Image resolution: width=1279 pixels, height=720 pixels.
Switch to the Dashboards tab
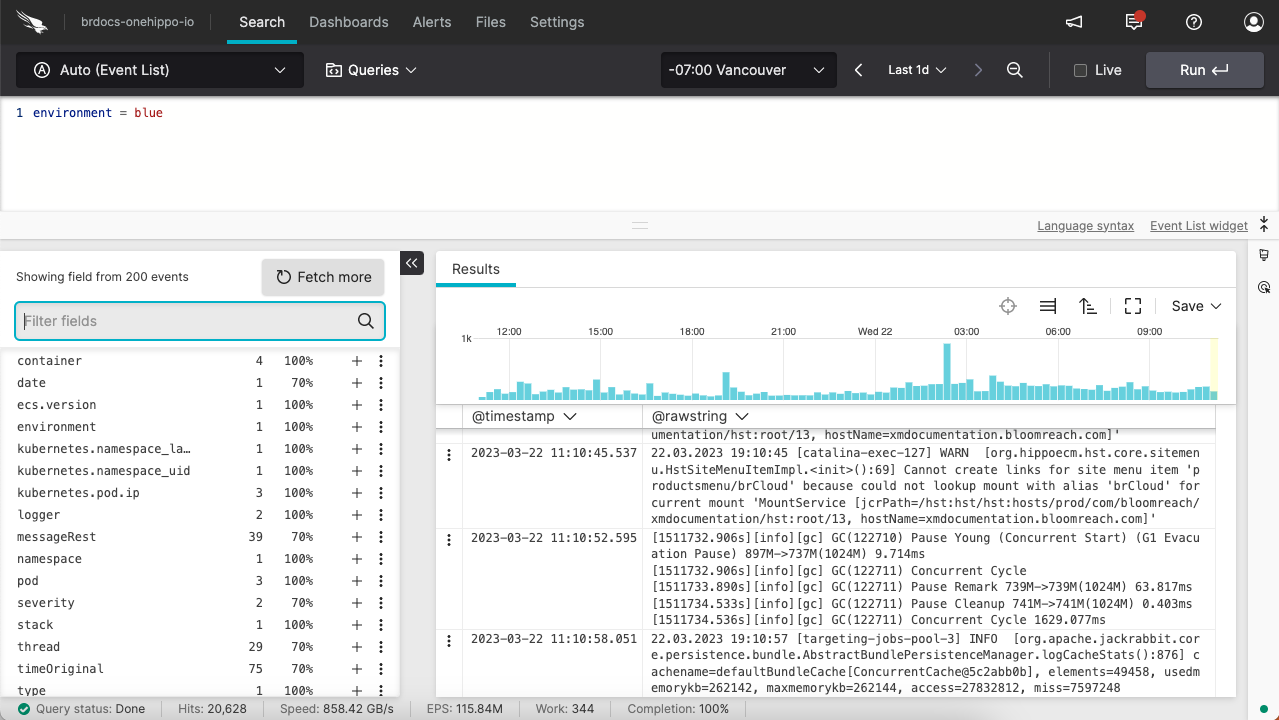click(348, 22)
